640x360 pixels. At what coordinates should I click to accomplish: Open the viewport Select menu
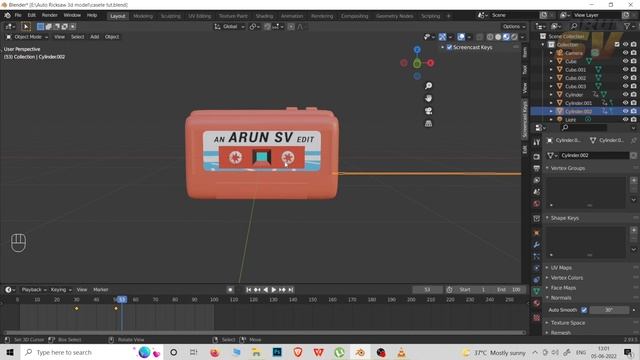point(78,37)
